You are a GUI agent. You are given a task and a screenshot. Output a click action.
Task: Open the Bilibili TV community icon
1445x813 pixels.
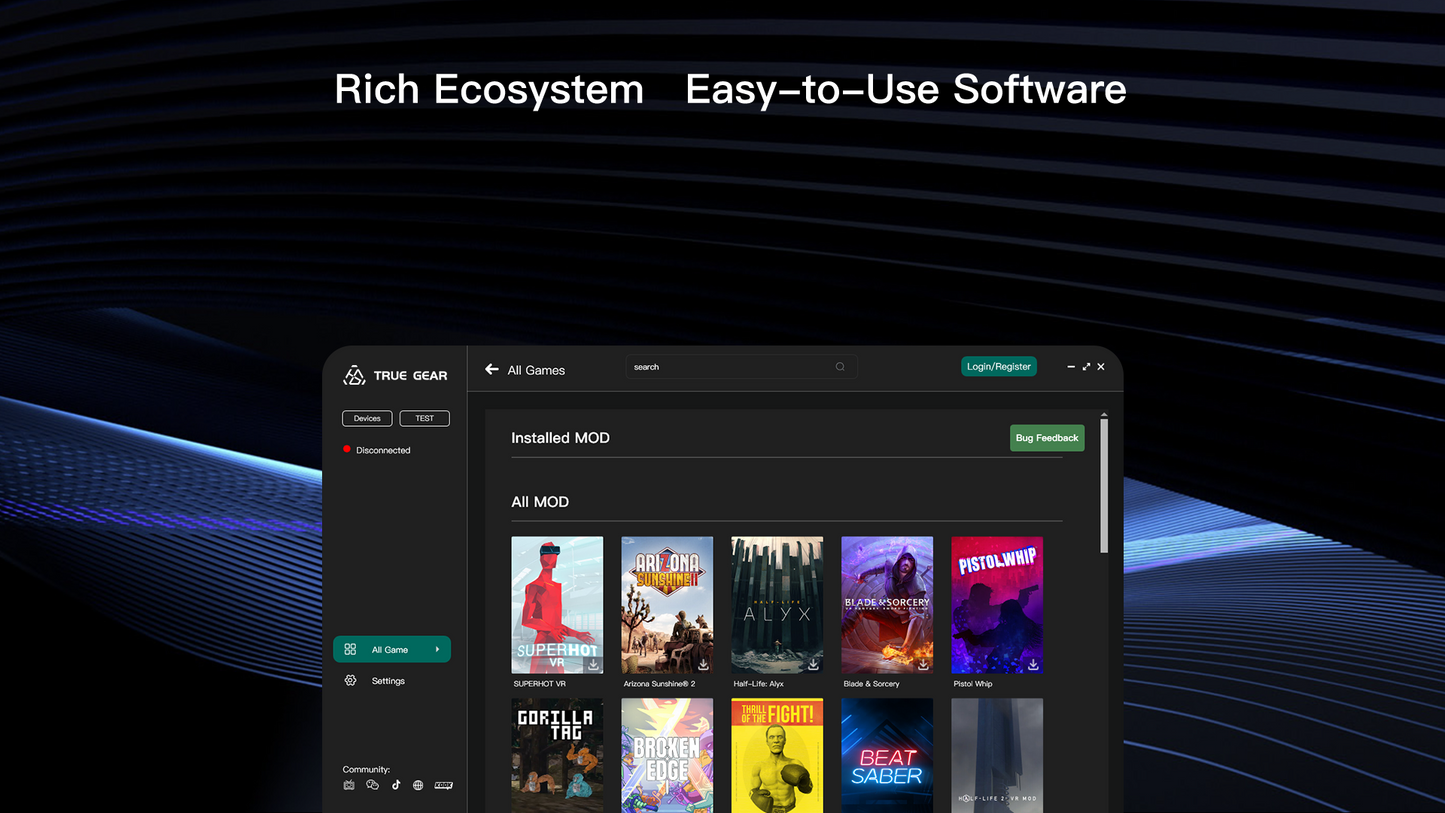[x=349, y=785]
